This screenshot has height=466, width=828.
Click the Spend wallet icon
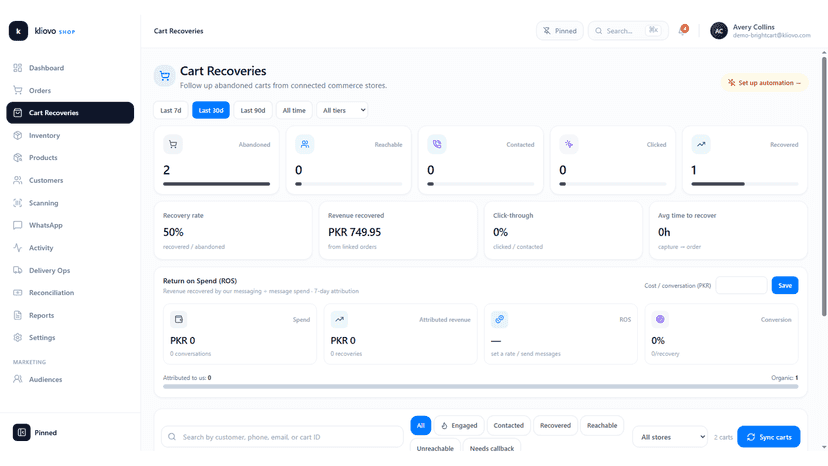[178, 319]
